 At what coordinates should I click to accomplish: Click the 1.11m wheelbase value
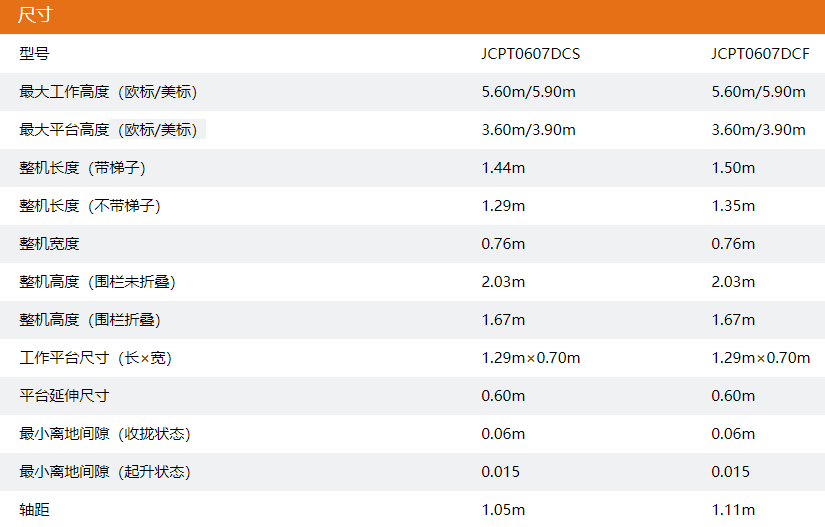tap(733, 510)
